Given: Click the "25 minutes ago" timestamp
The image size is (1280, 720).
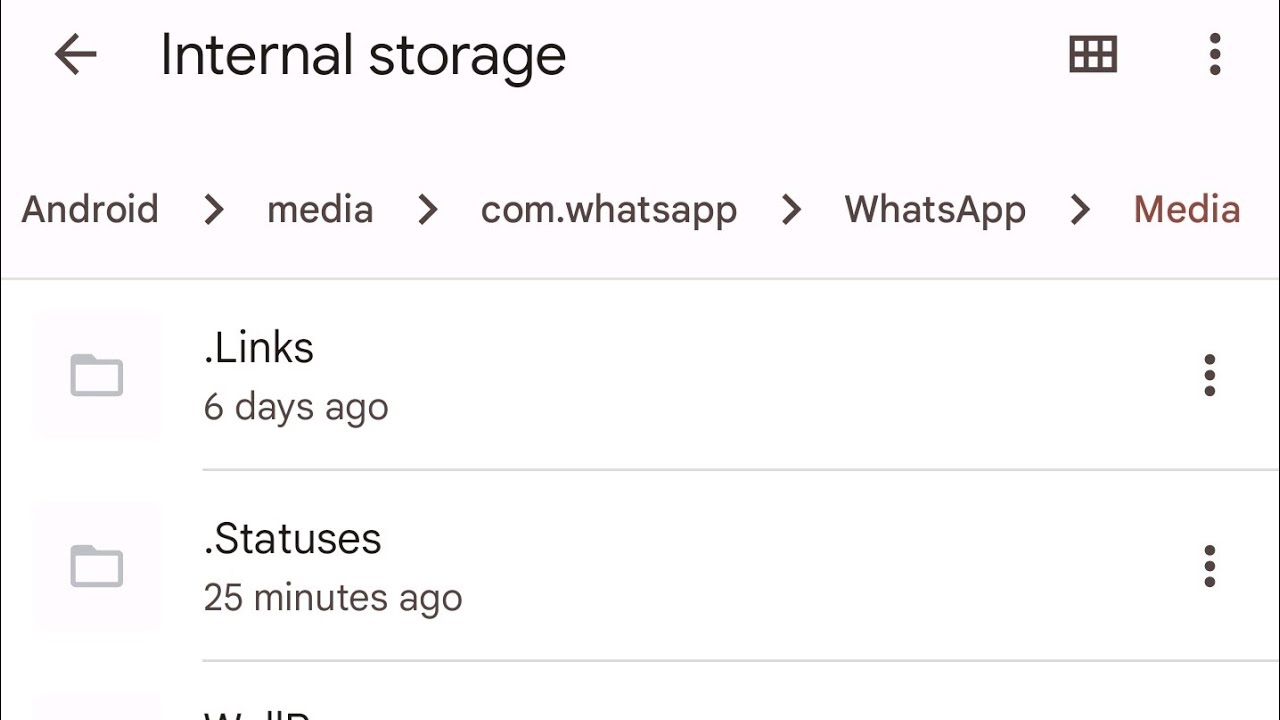Looking at the screenshot, I should pyautogui.click(x=333, y=598).
